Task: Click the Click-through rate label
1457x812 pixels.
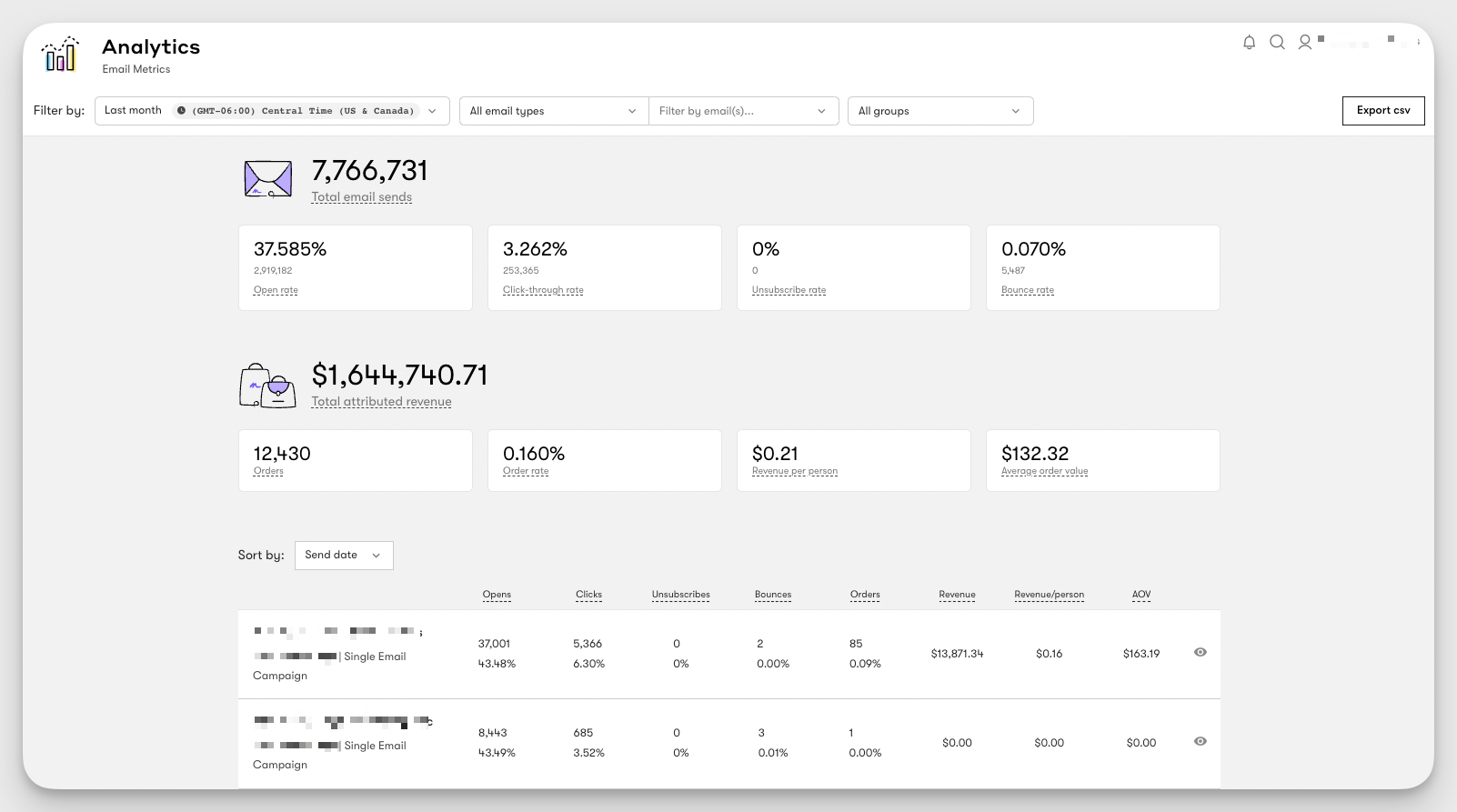Action: coord(543,290)
